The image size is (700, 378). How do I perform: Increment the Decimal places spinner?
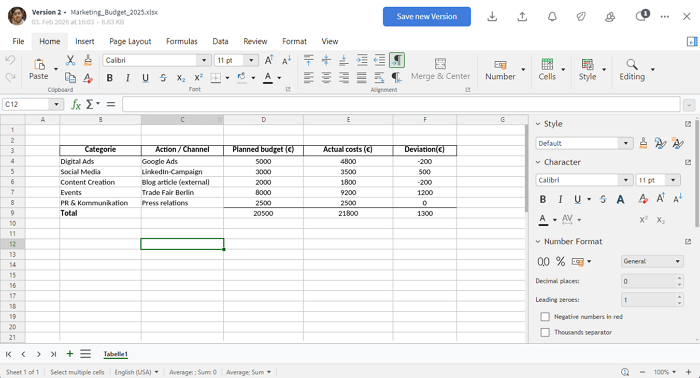[x=679, y=278]
